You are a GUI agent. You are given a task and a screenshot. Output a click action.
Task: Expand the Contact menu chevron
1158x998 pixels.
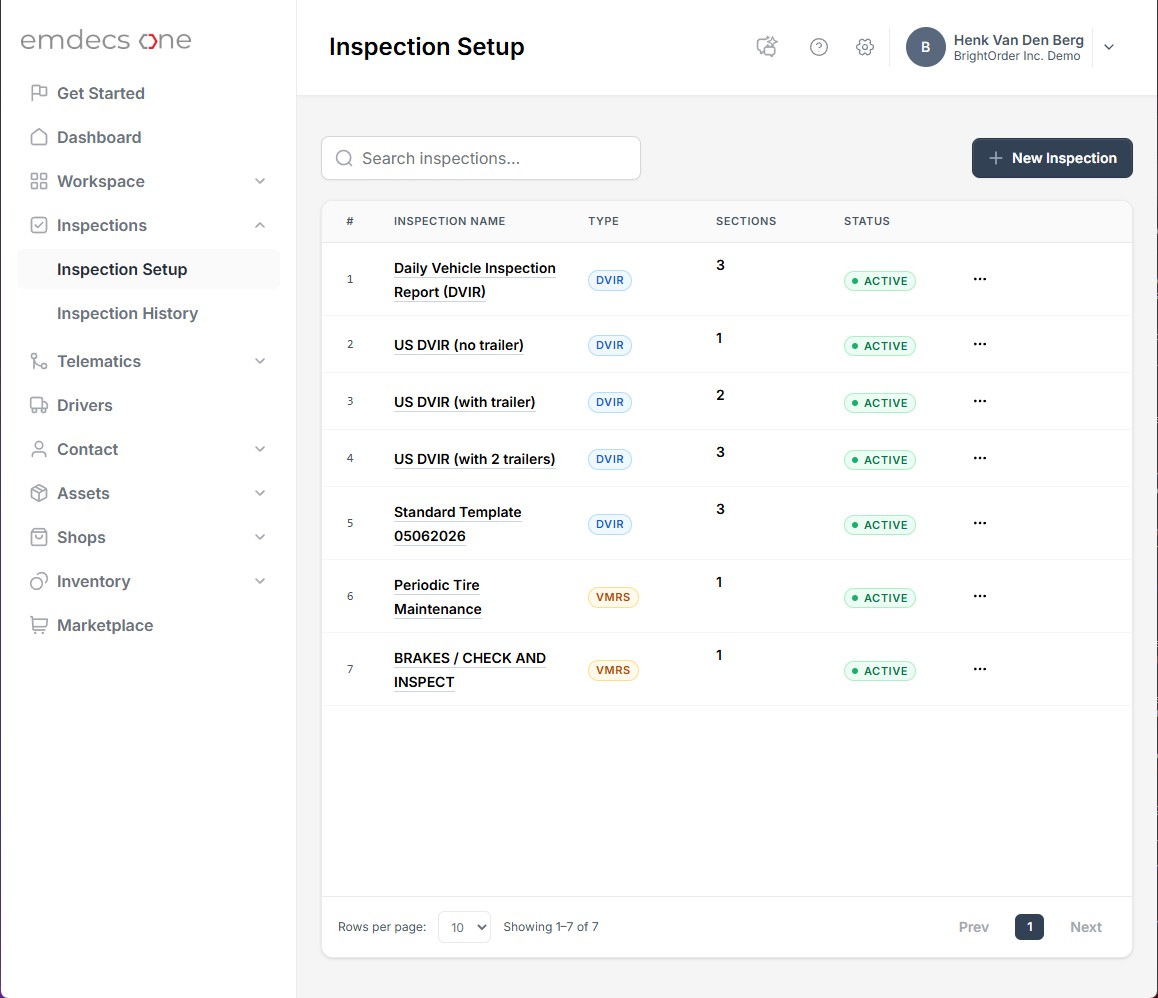pyautogui.click(x=260, y=449)
